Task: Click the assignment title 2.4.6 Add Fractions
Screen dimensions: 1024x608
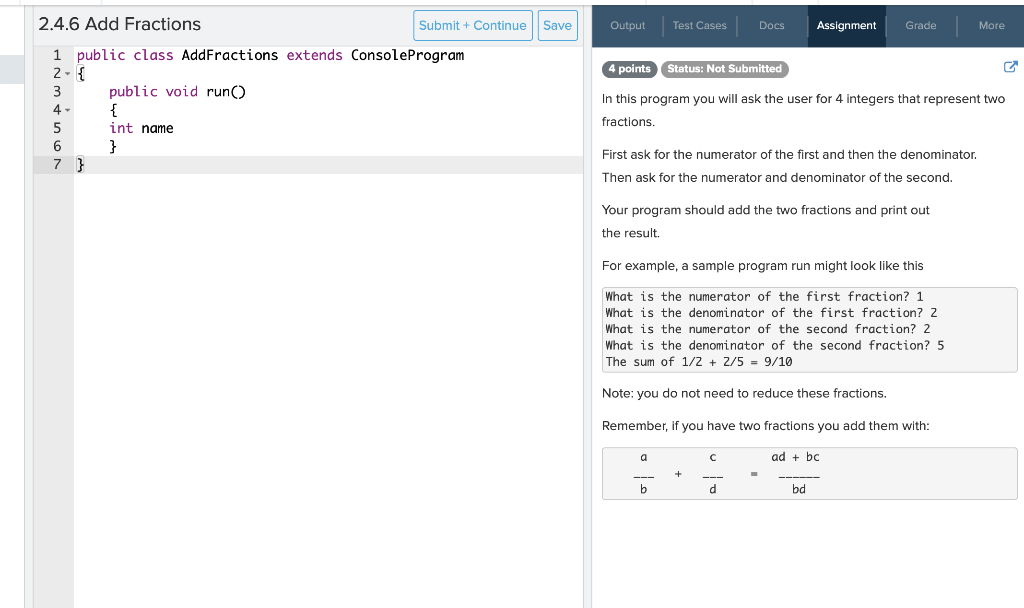Action: click(x=117, y=24)
